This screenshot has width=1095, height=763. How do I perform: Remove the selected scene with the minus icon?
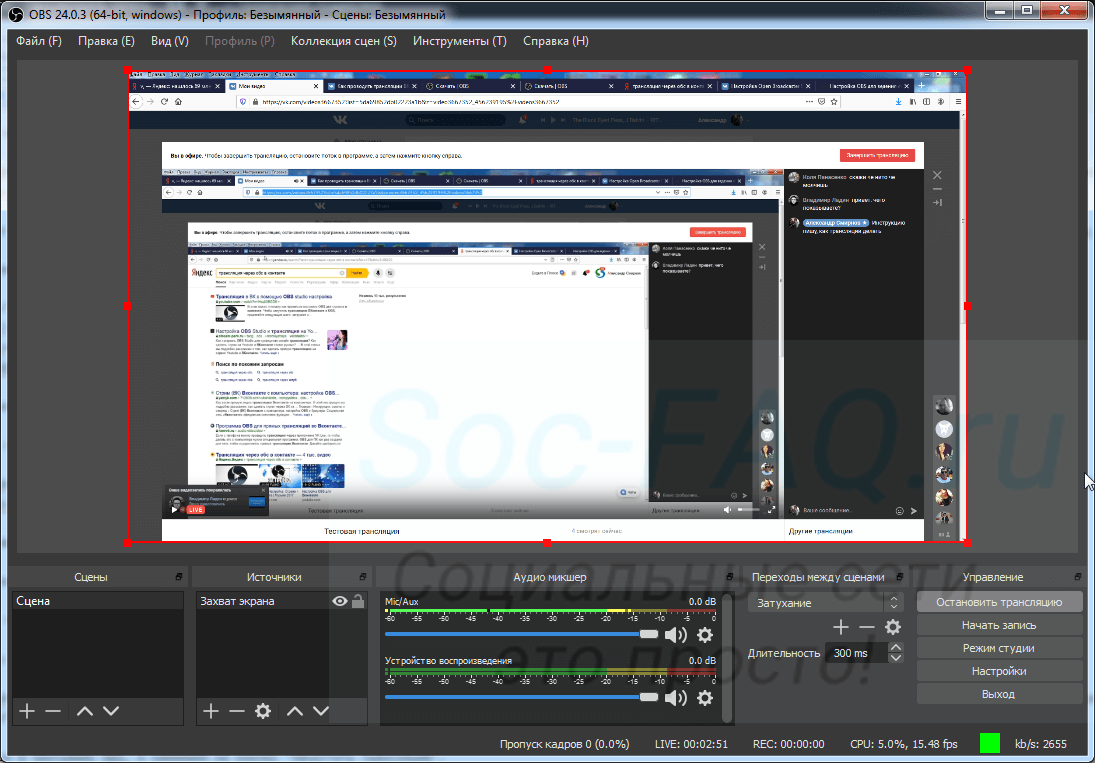coord(53,711)
